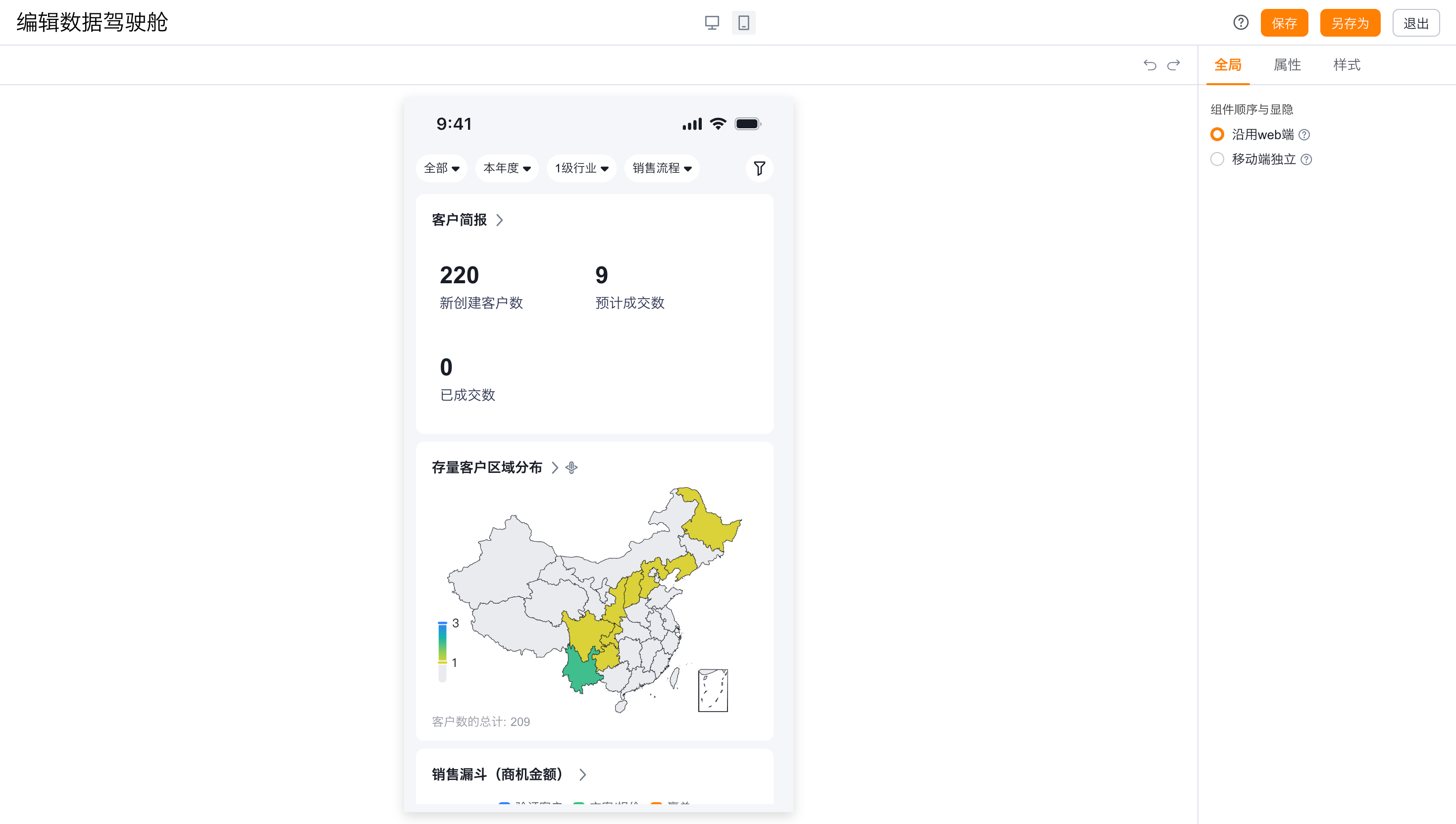
Task: Click the 另存为 button
Action: tap(1350, 23)
